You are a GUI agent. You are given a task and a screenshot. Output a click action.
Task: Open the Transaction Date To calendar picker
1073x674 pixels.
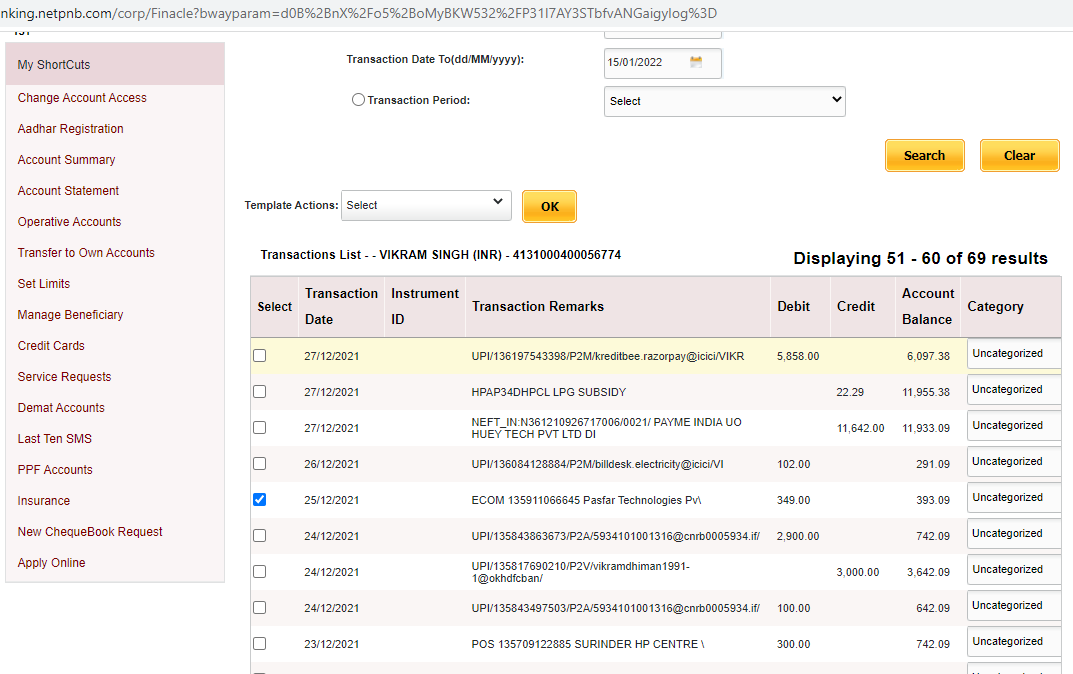point(696,63)
